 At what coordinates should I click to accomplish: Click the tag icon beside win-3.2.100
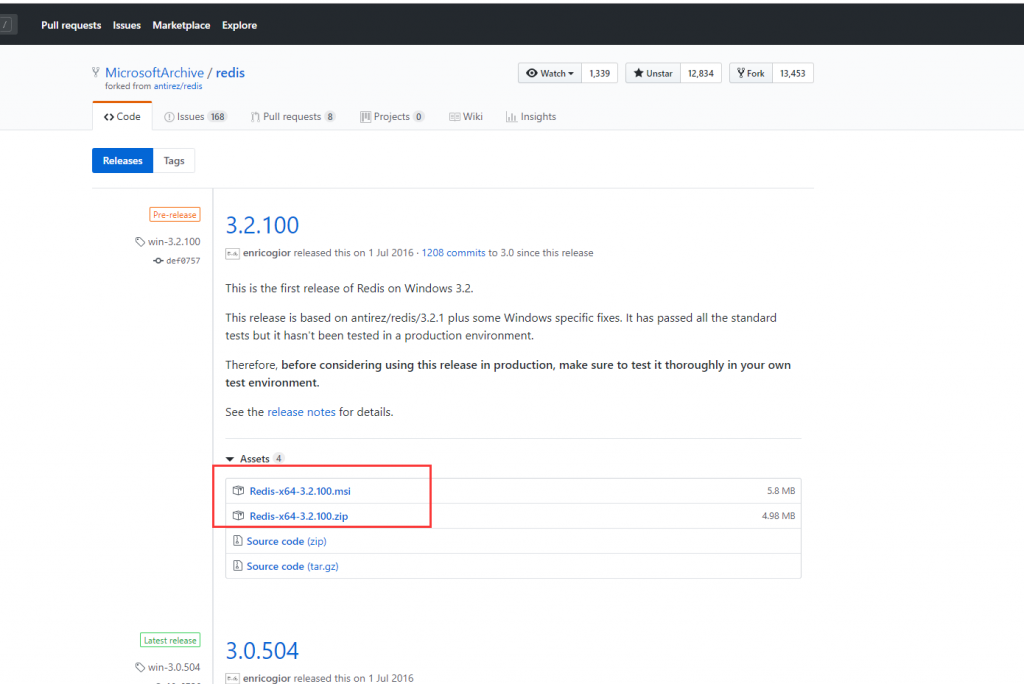tap(140, 242)
